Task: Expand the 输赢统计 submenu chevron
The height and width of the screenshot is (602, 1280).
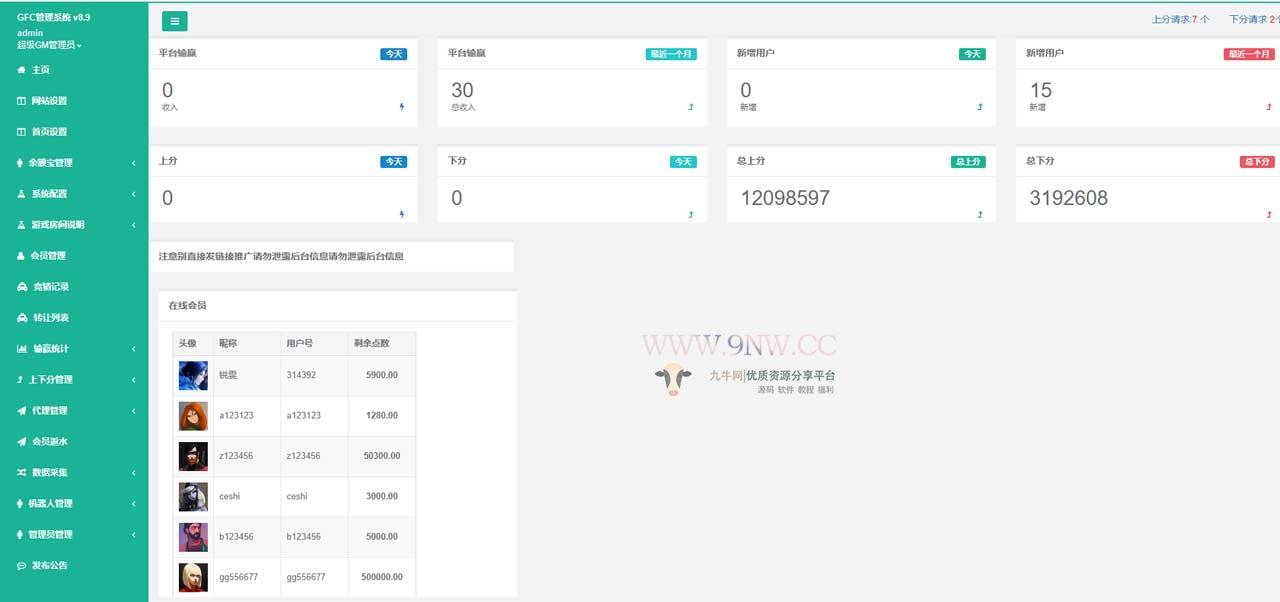Action: click(134, 349)
